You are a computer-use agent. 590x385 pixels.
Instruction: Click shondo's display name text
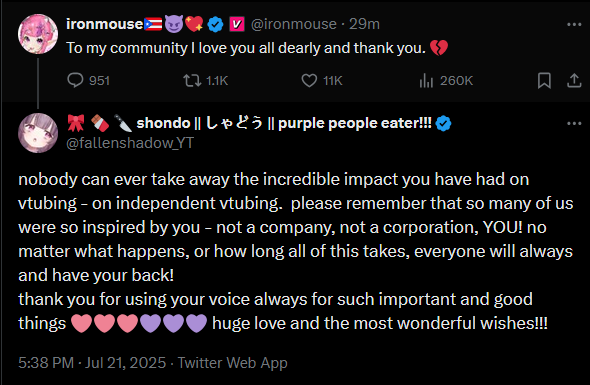[x=284, y=123]
